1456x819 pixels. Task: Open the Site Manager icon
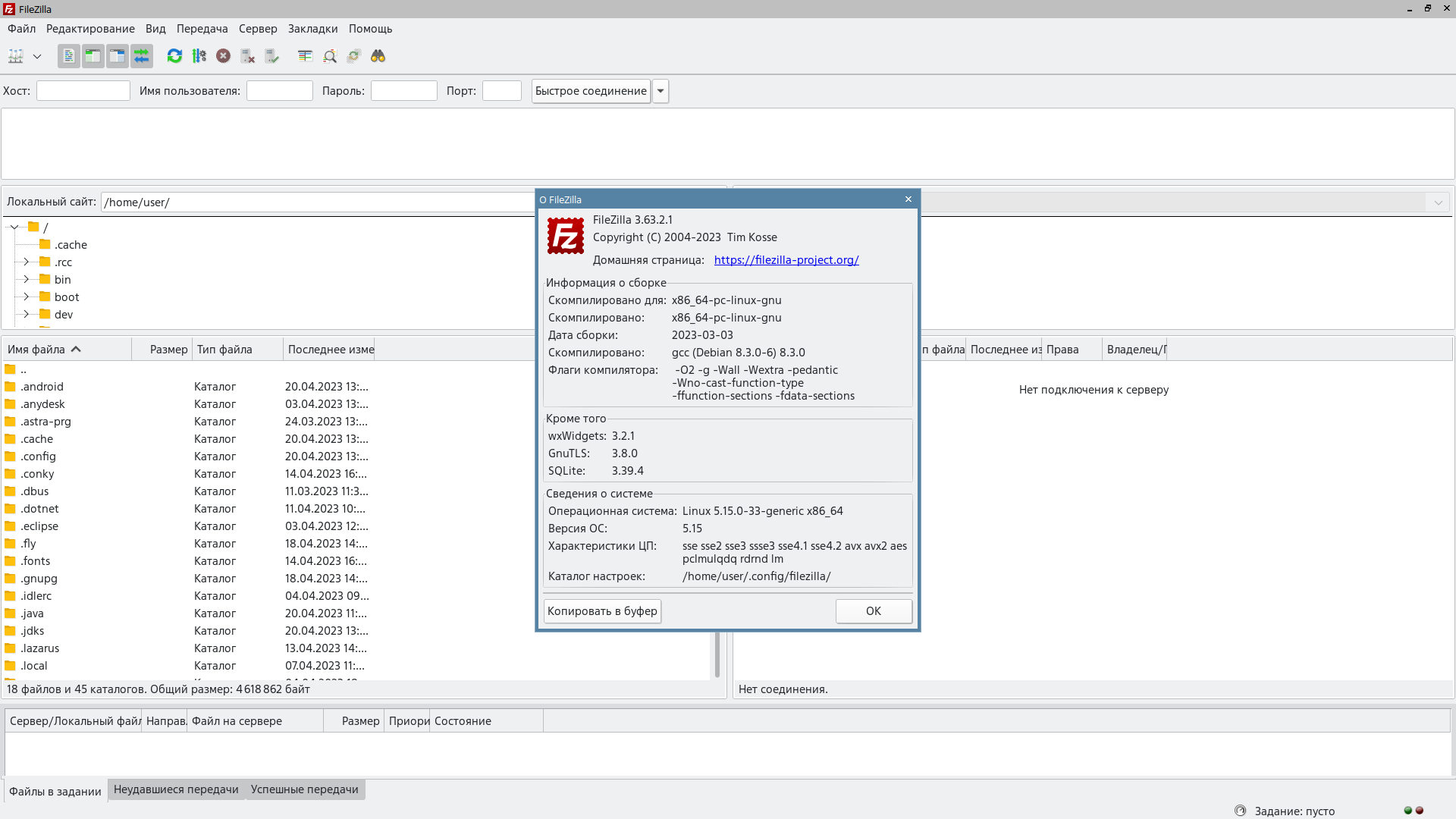click(x=16, y=56)
